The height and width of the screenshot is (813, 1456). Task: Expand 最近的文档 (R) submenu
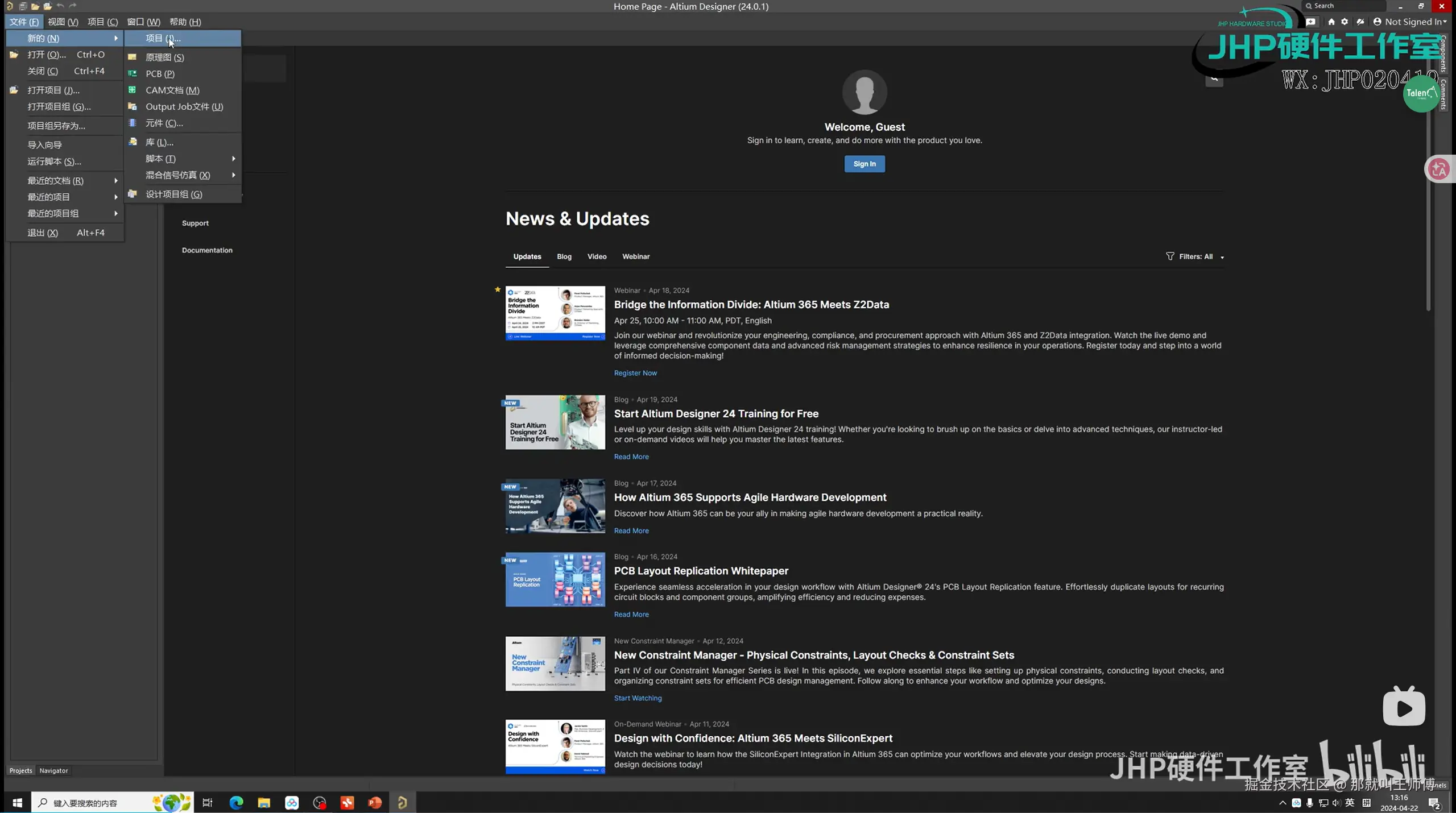pos(65,181)
